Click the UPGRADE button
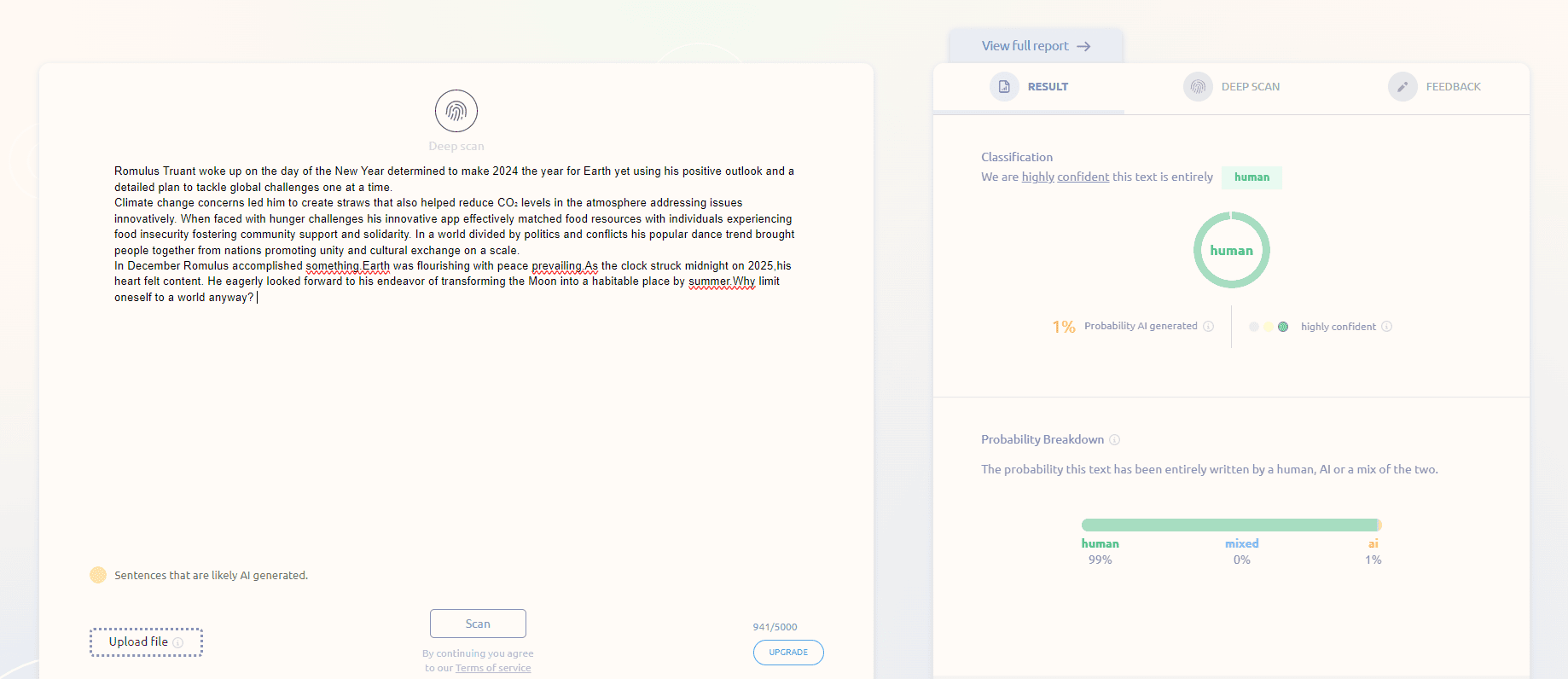This screenshot has width=1568, height=679. click(x=787, y=653)
